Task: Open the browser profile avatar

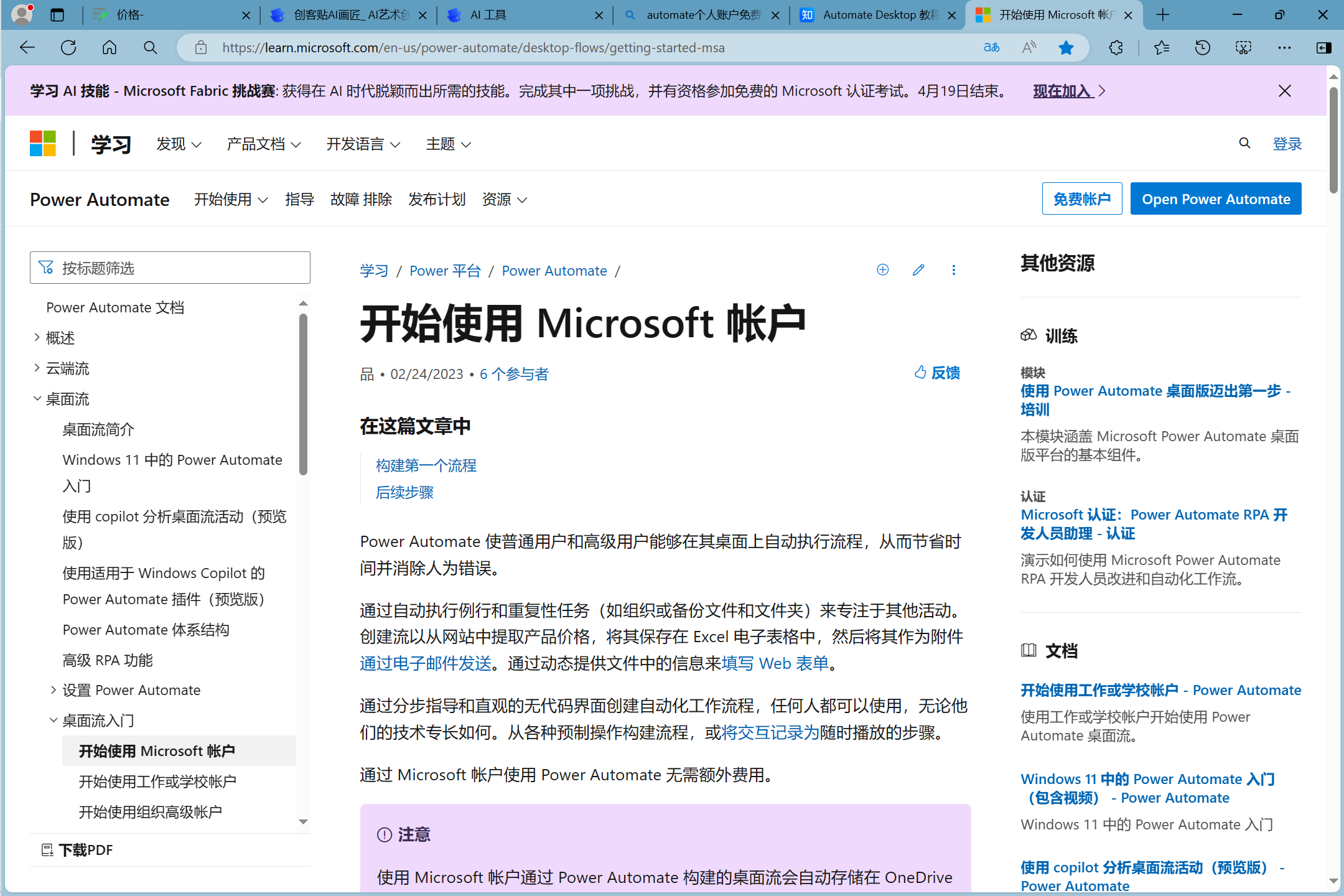Action: pyautogui.click(x=22, y=14)
